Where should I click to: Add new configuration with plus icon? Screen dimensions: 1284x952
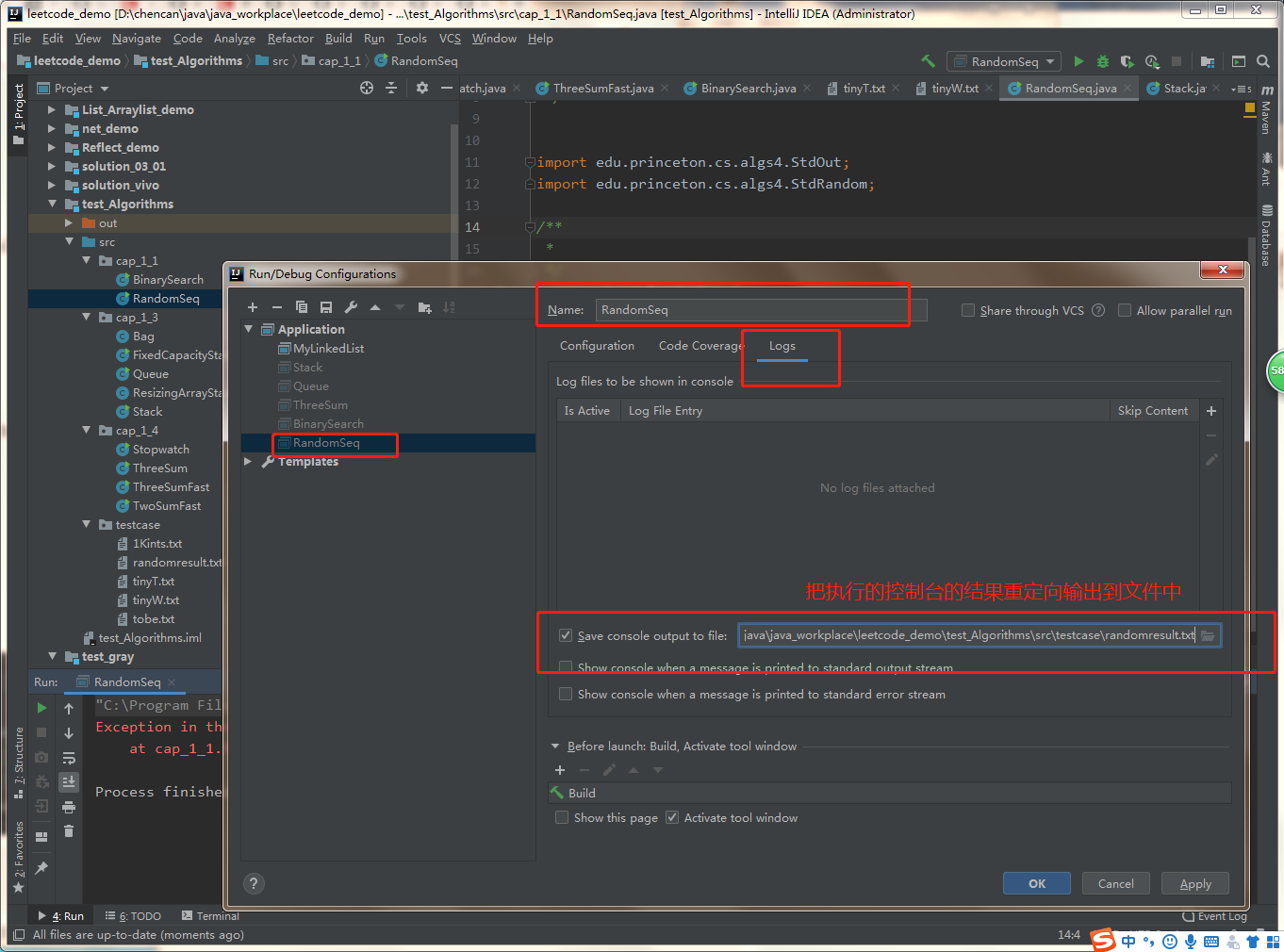tap(253, 307)
